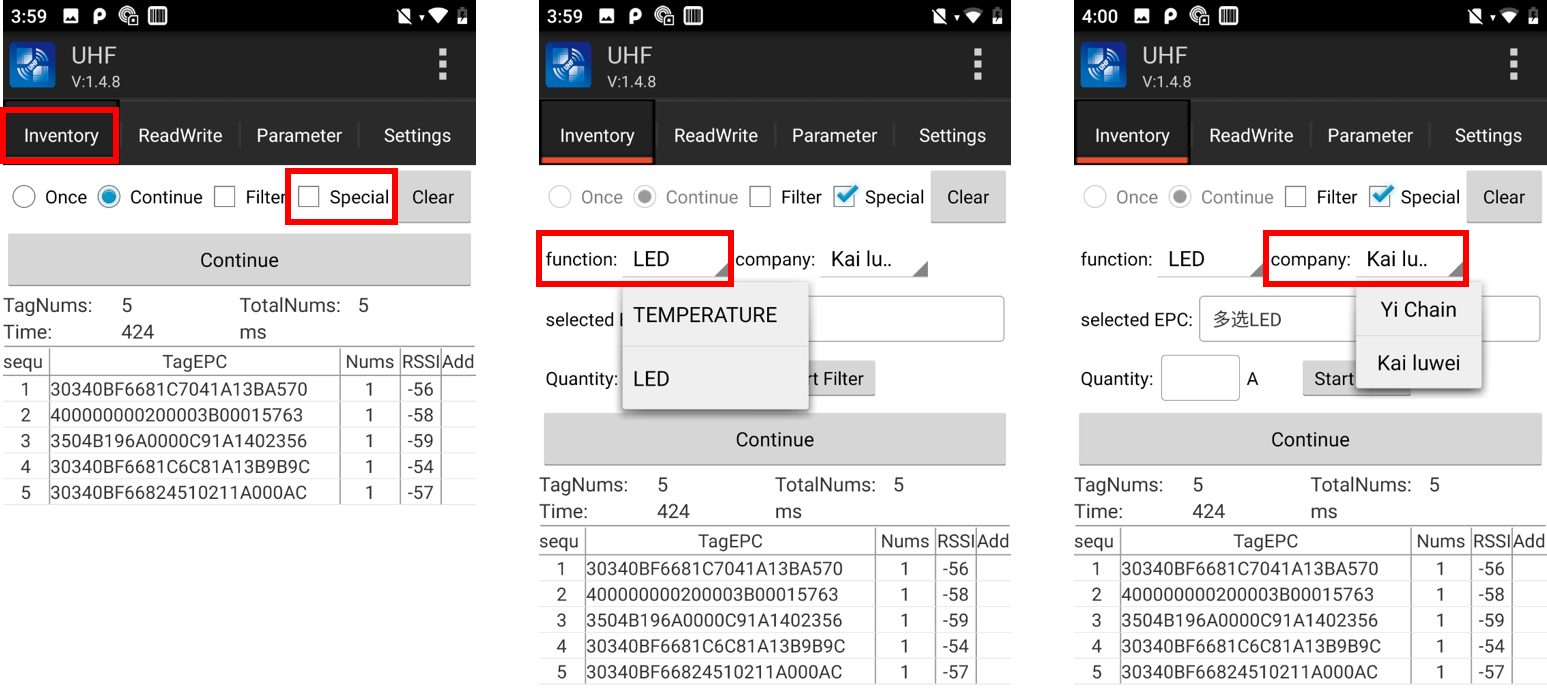Select the Once radio button in leftmost screen
Image resolution: width=1547 pixels, height=694 pixels.
point(24,197)
